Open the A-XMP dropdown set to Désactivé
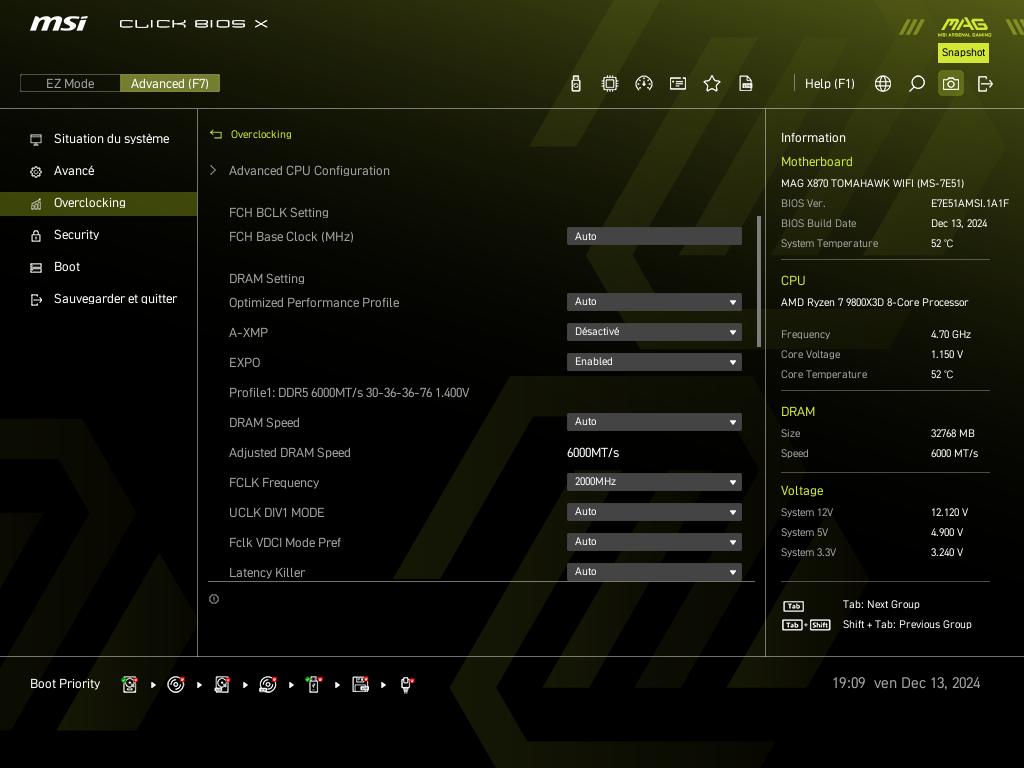Screen dimensions: 1024x768 click(654, 332)
